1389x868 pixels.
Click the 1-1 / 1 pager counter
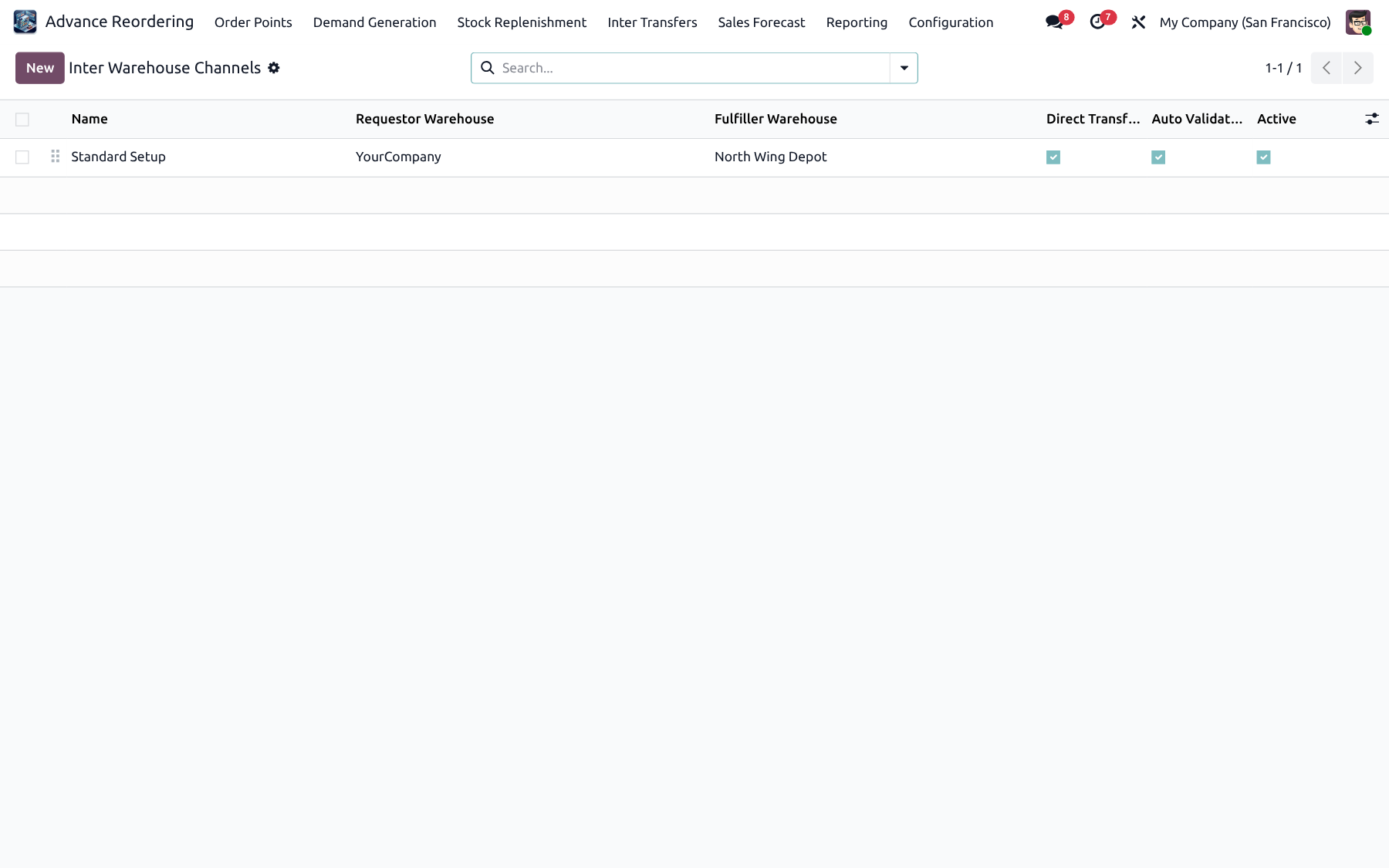[x=1283, y=68]
